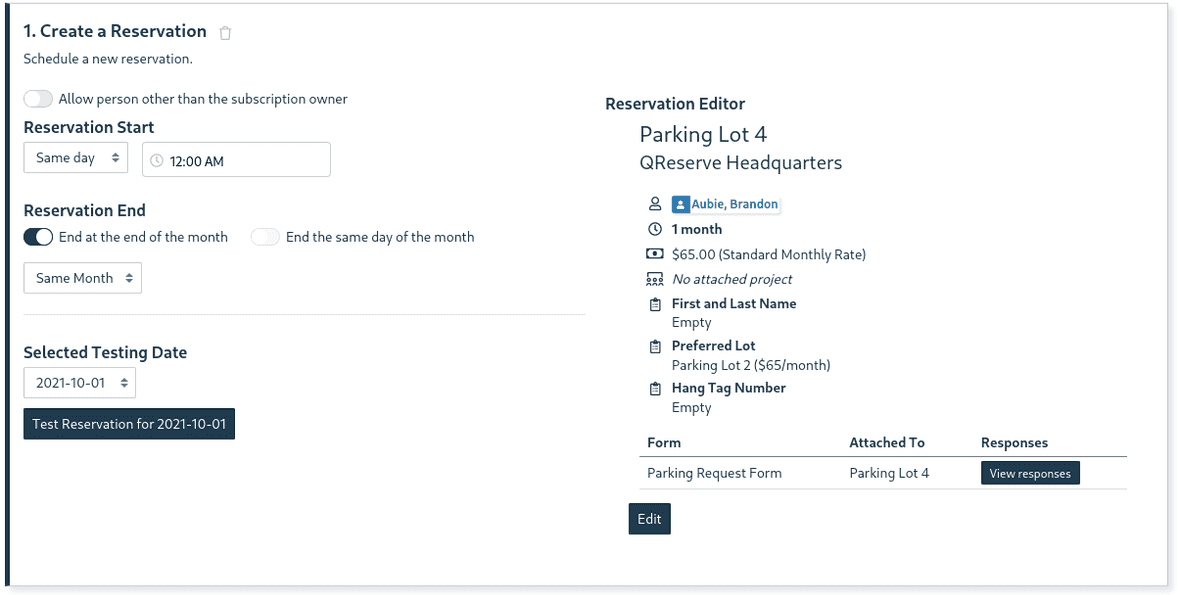Click the clipboard icon beside Hang Tag Number

pos(655,388)
